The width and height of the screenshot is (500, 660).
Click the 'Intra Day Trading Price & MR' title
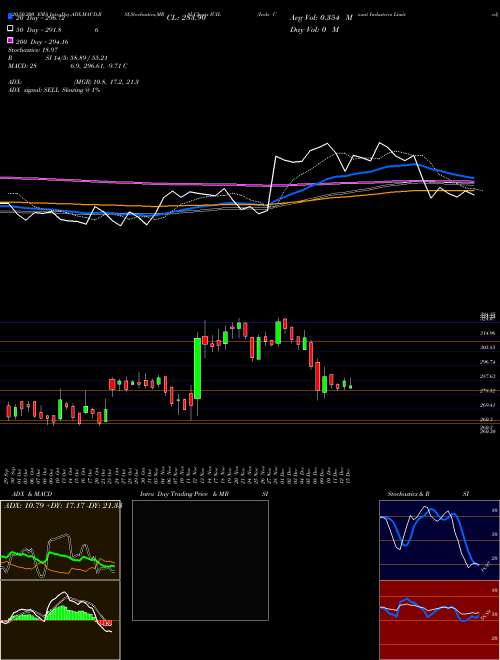[184, 494]
